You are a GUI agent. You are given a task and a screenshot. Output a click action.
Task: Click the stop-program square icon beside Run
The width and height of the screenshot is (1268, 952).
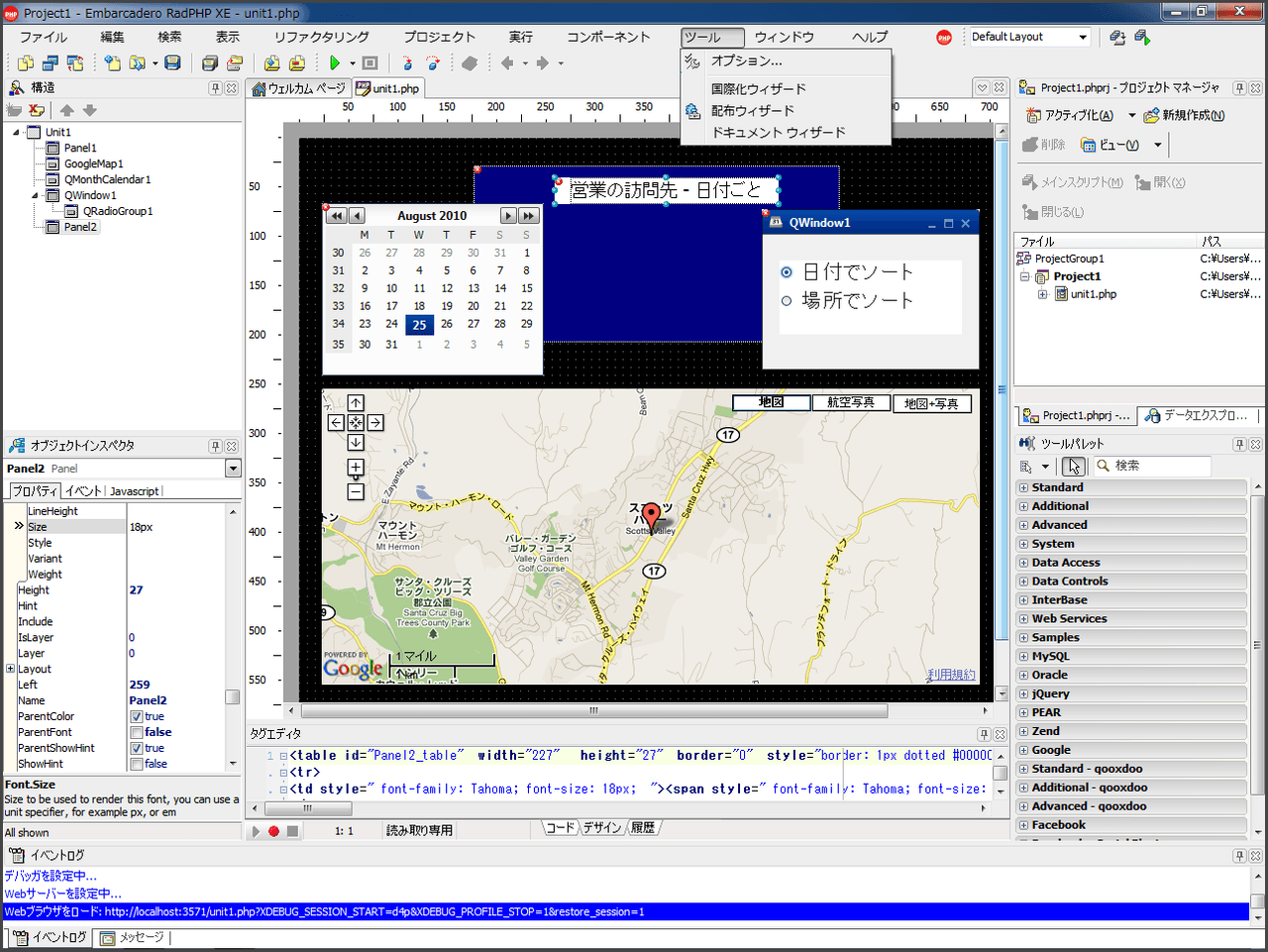370,63
